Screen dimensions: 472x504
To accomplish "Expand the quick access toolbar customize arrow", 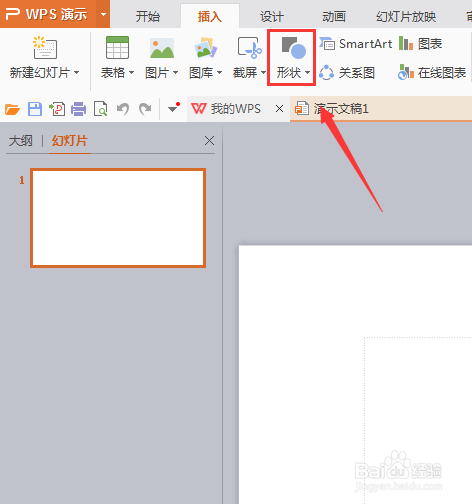I will click(173, 108).
